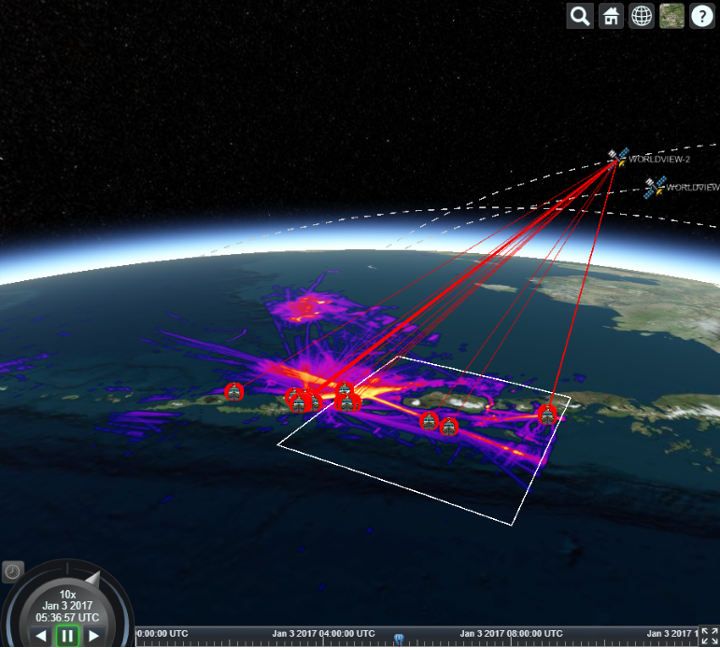This screenshot has height=648, width=720.
Task: Return to the home view
Action: click(611, 17)
